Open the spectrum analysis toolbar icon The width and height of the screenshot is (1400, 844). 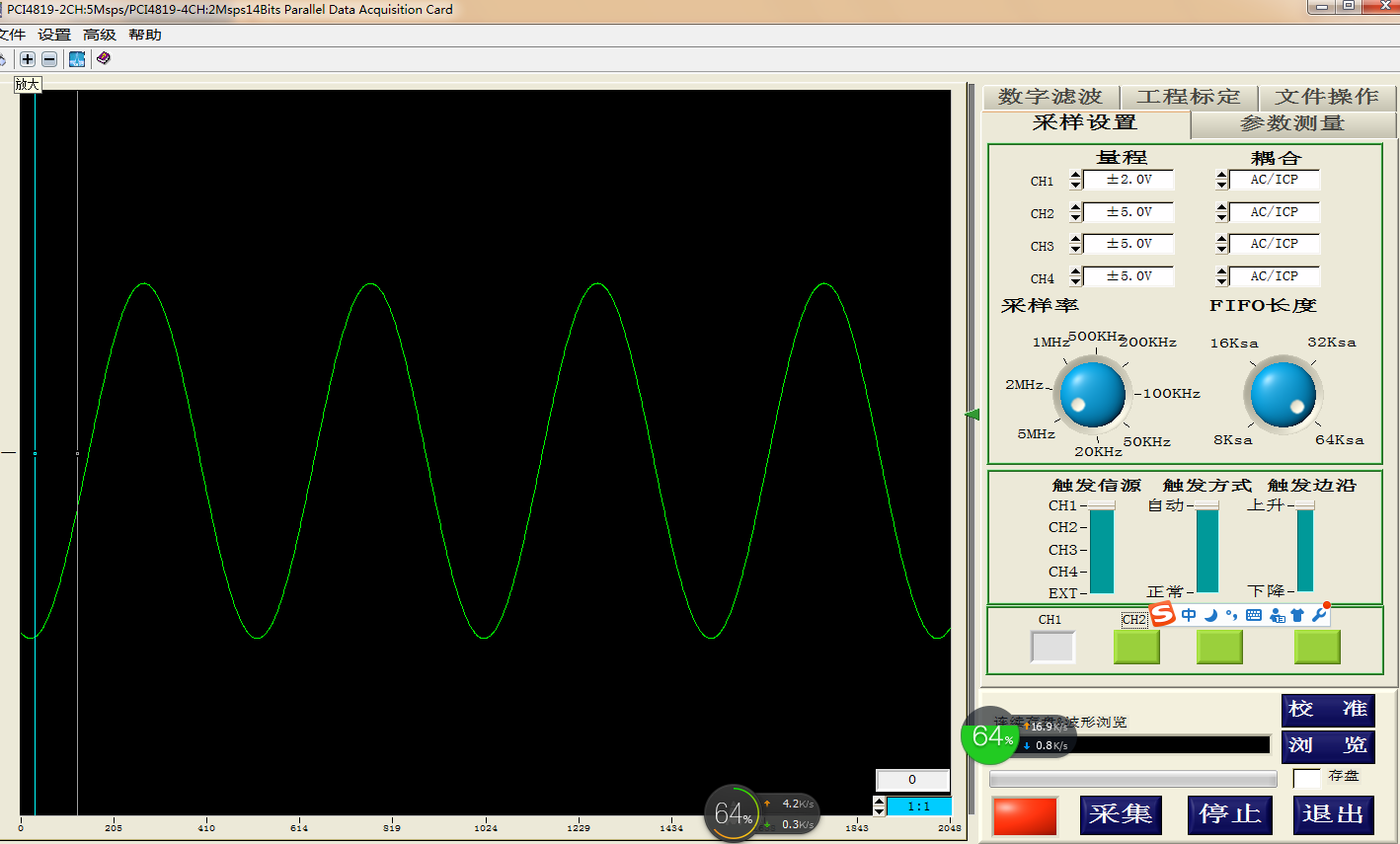(x=77, y=59)
